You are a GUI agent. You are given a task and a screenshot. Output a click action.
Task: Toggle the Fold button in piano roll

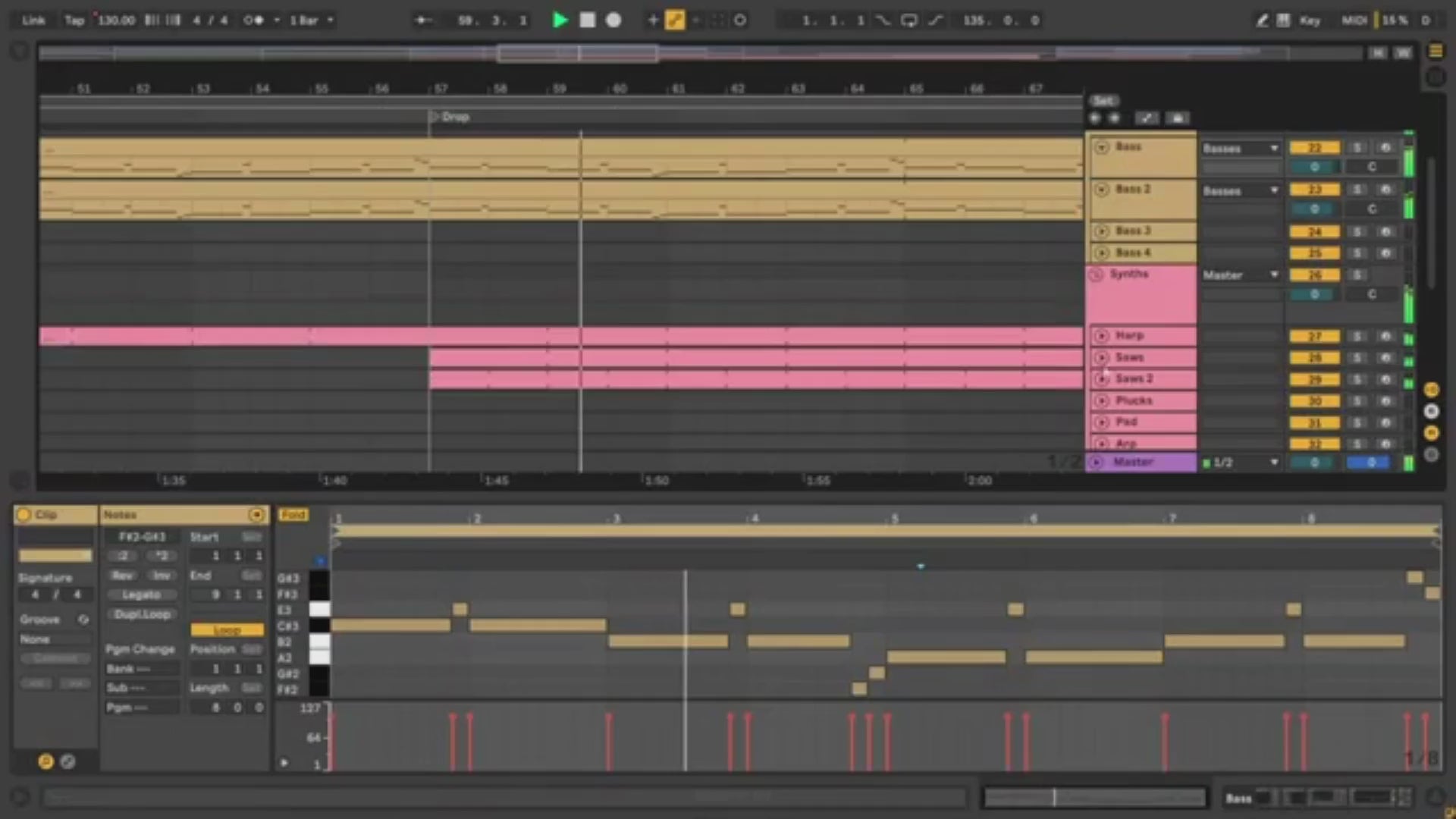click(293, 515)
